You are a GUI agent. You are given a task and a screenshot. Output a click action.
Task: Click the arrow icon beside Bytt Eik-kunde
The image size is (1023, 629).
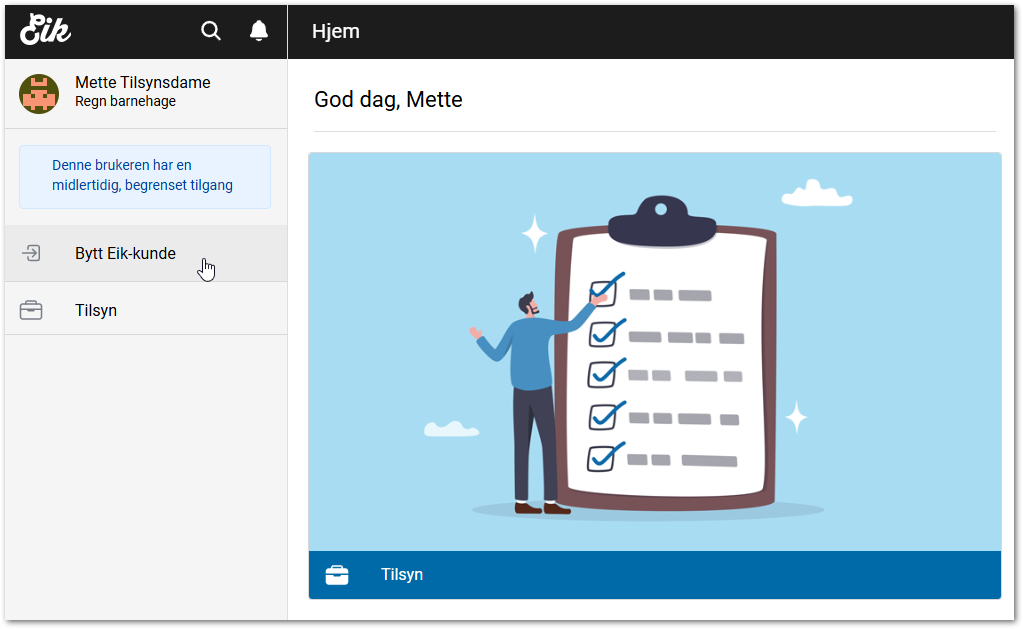pos(31,254)
